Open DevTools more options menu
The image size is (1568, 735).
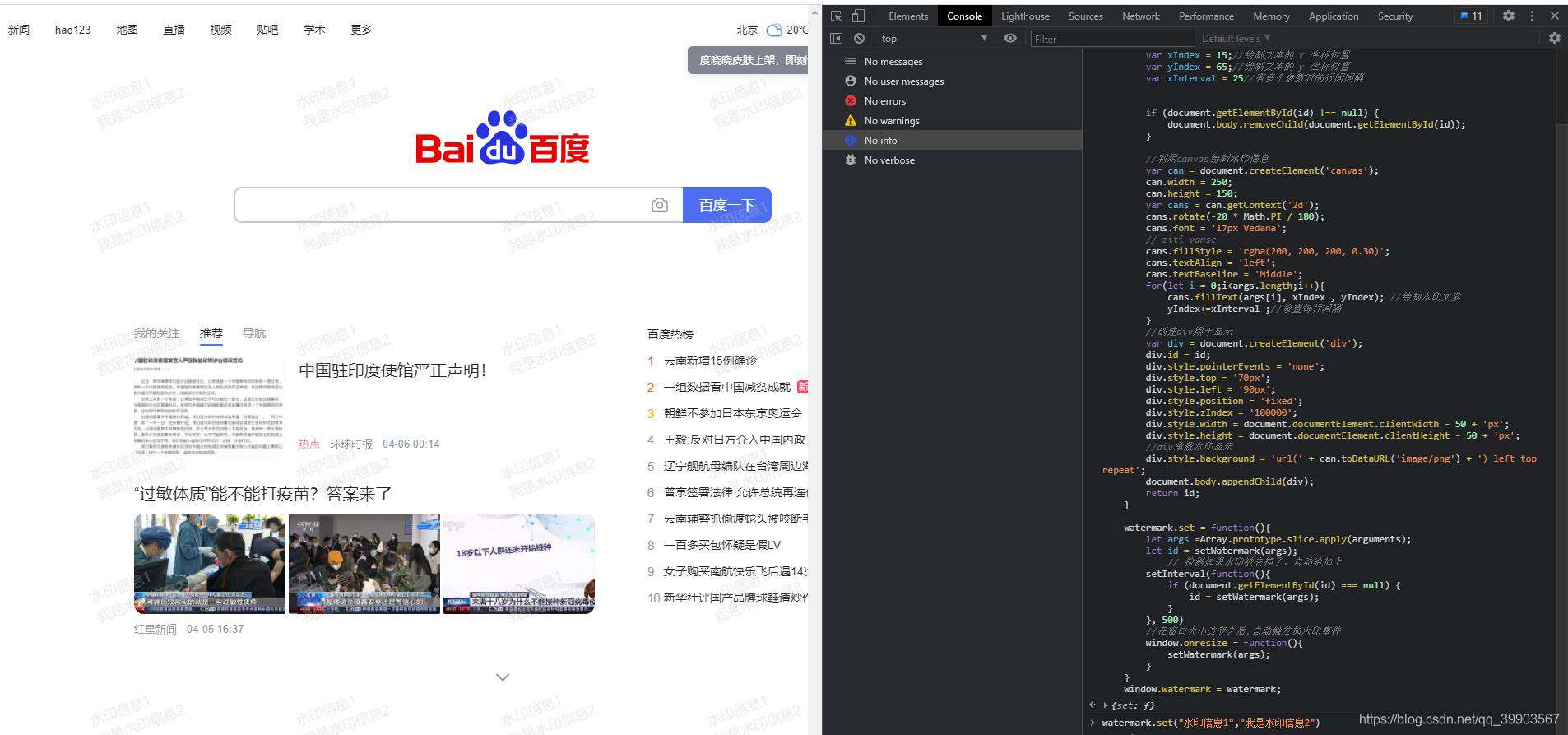point(1532,16)
